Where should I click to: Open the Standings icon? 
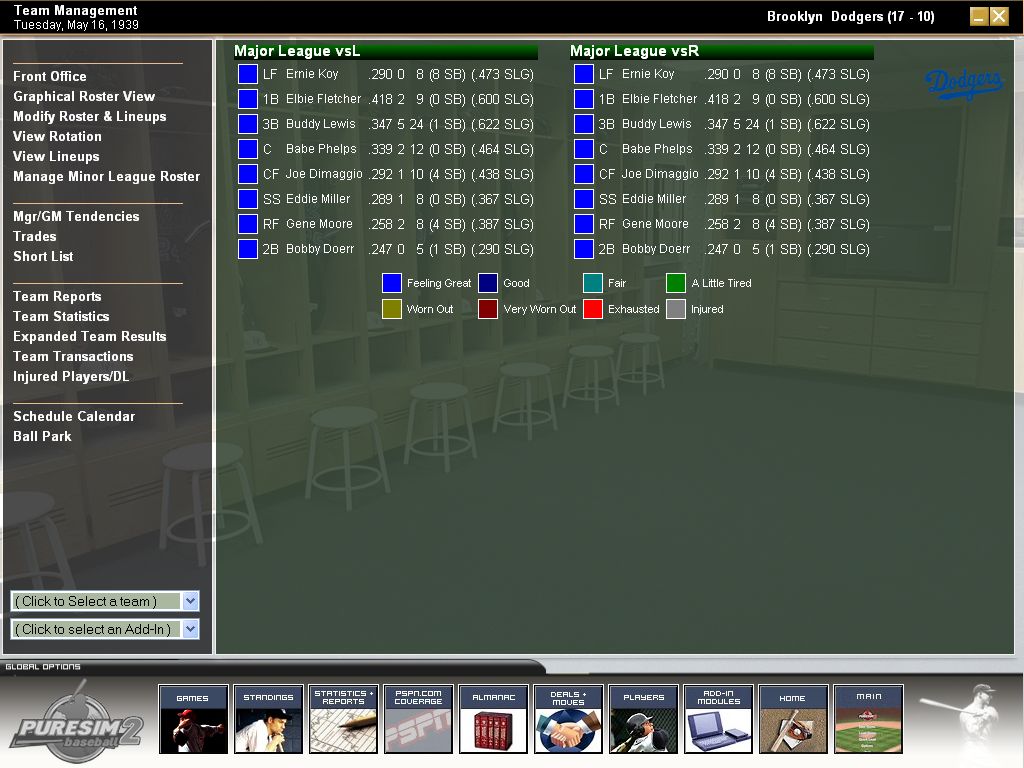coord(268,719)
